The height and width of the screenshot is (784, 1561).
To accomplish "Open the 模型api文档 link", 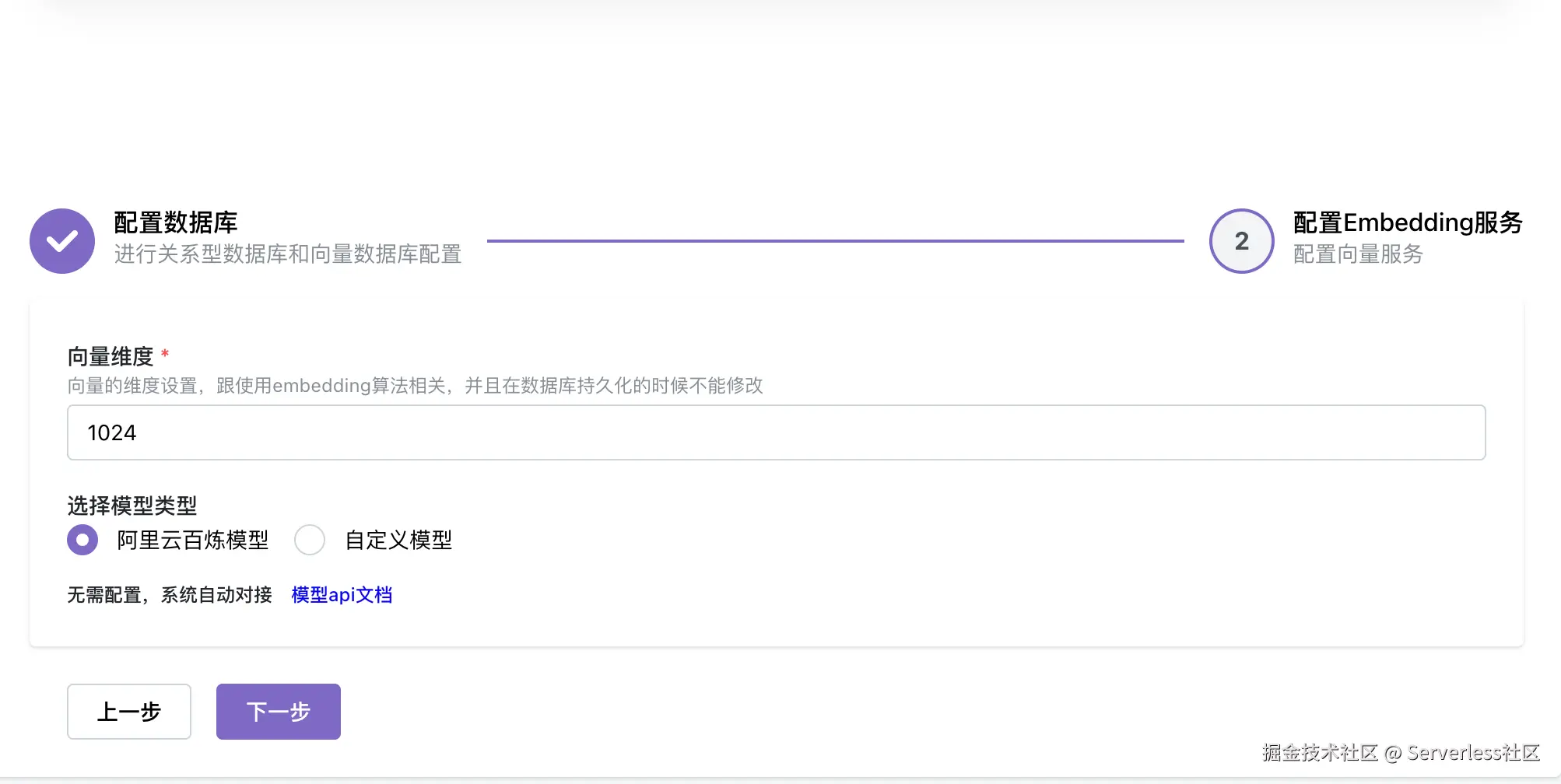I will point(342,595).
